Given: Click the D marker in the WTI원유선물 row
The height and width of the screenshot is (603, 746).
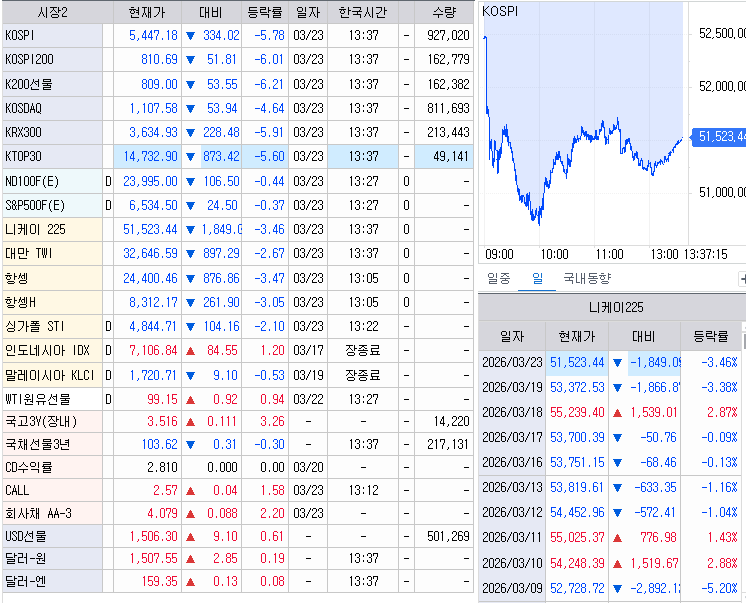Looking at the screenshot, I should pyautogui.click(x=109, y=399).
